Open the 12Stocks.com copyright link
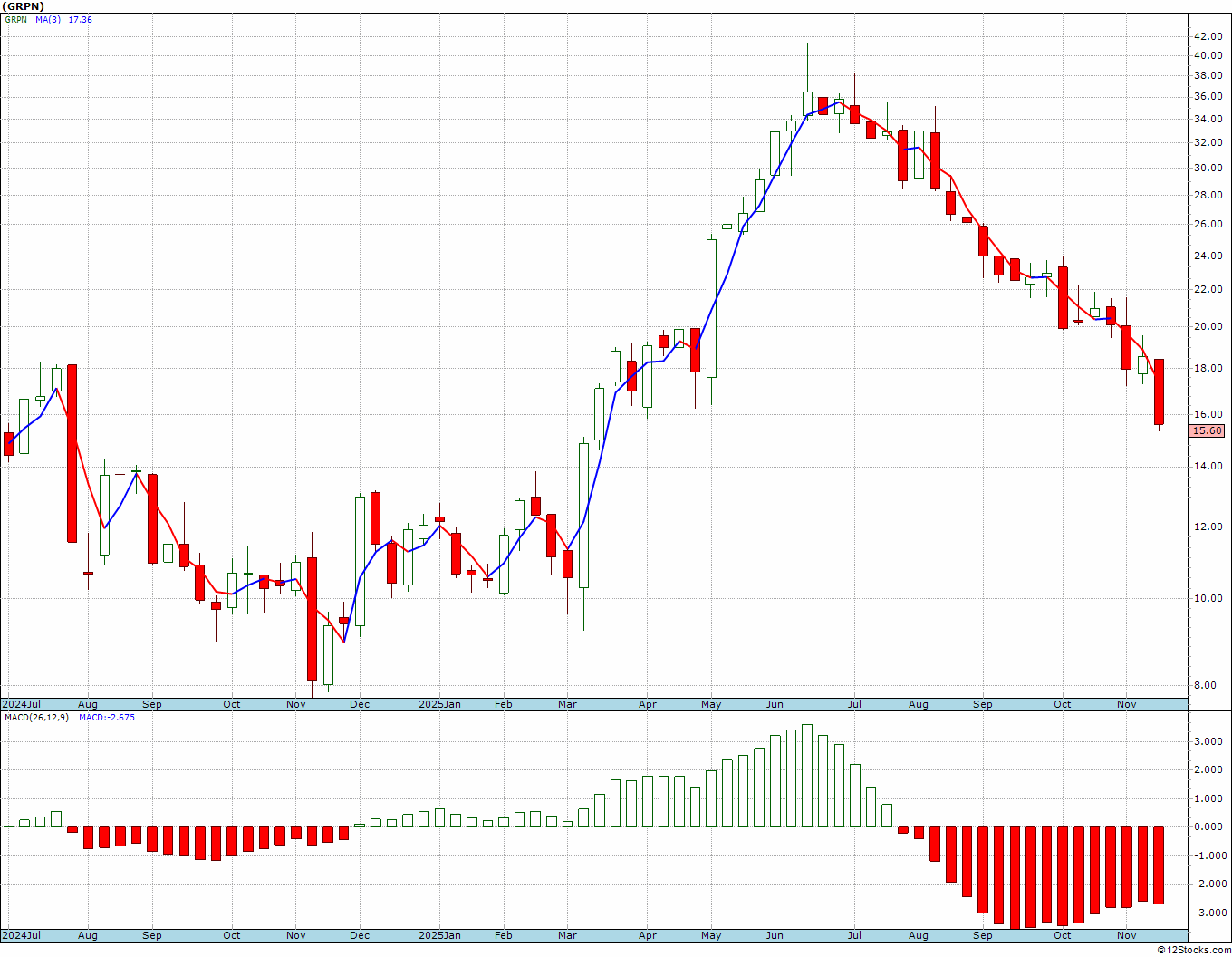 tap(1195, 950)
